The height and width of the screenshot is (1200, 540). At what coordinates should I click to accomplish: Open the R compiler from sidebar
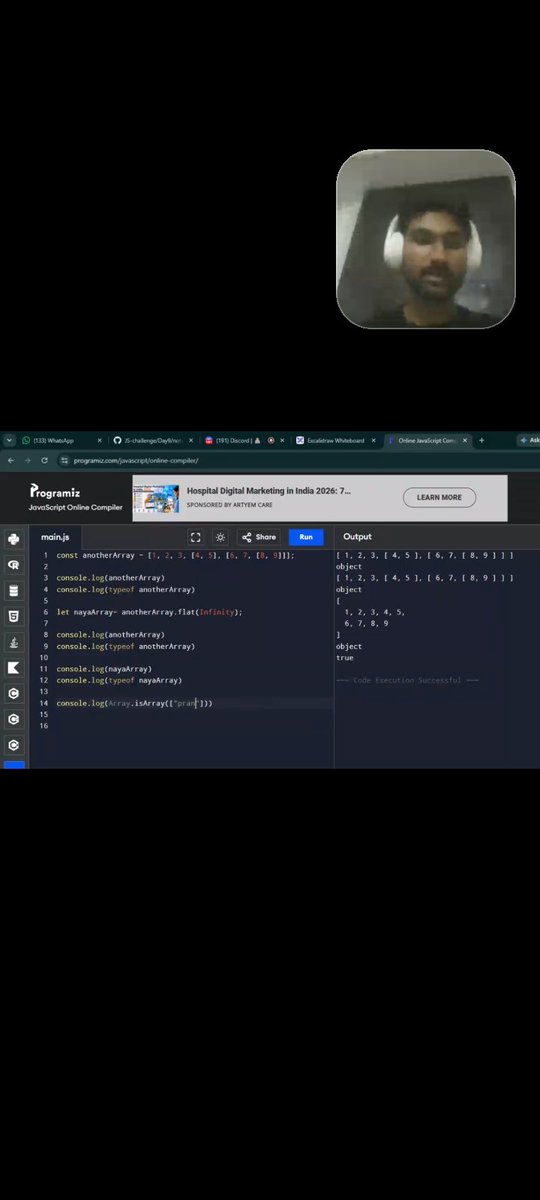click(14, 565)
